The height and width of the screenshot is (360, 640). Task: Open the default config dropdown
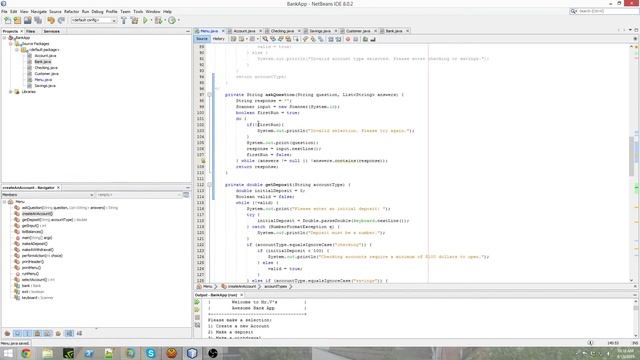[94, 20]
